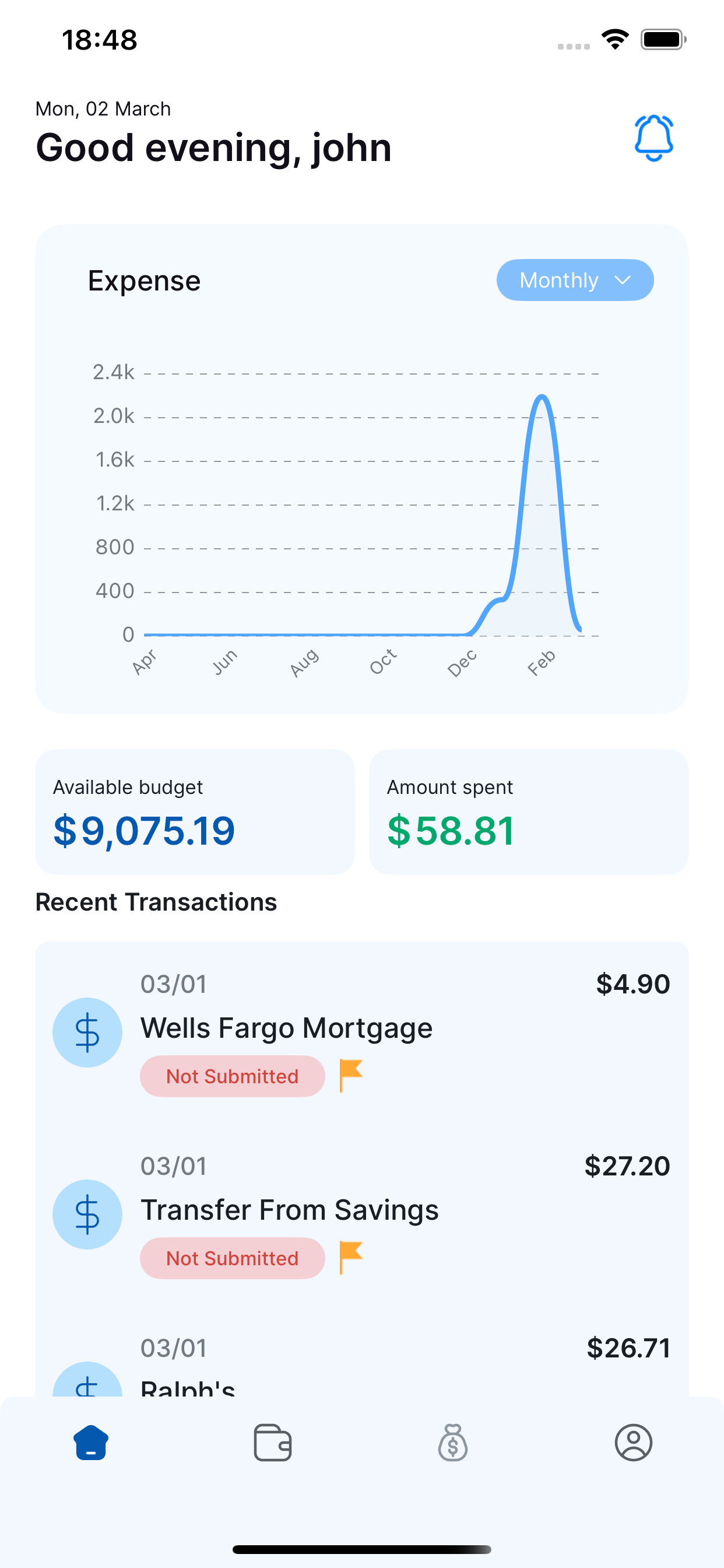Tap the February peak on expense chart
This screenshot has height=1568, width=724.
[542, 398]
